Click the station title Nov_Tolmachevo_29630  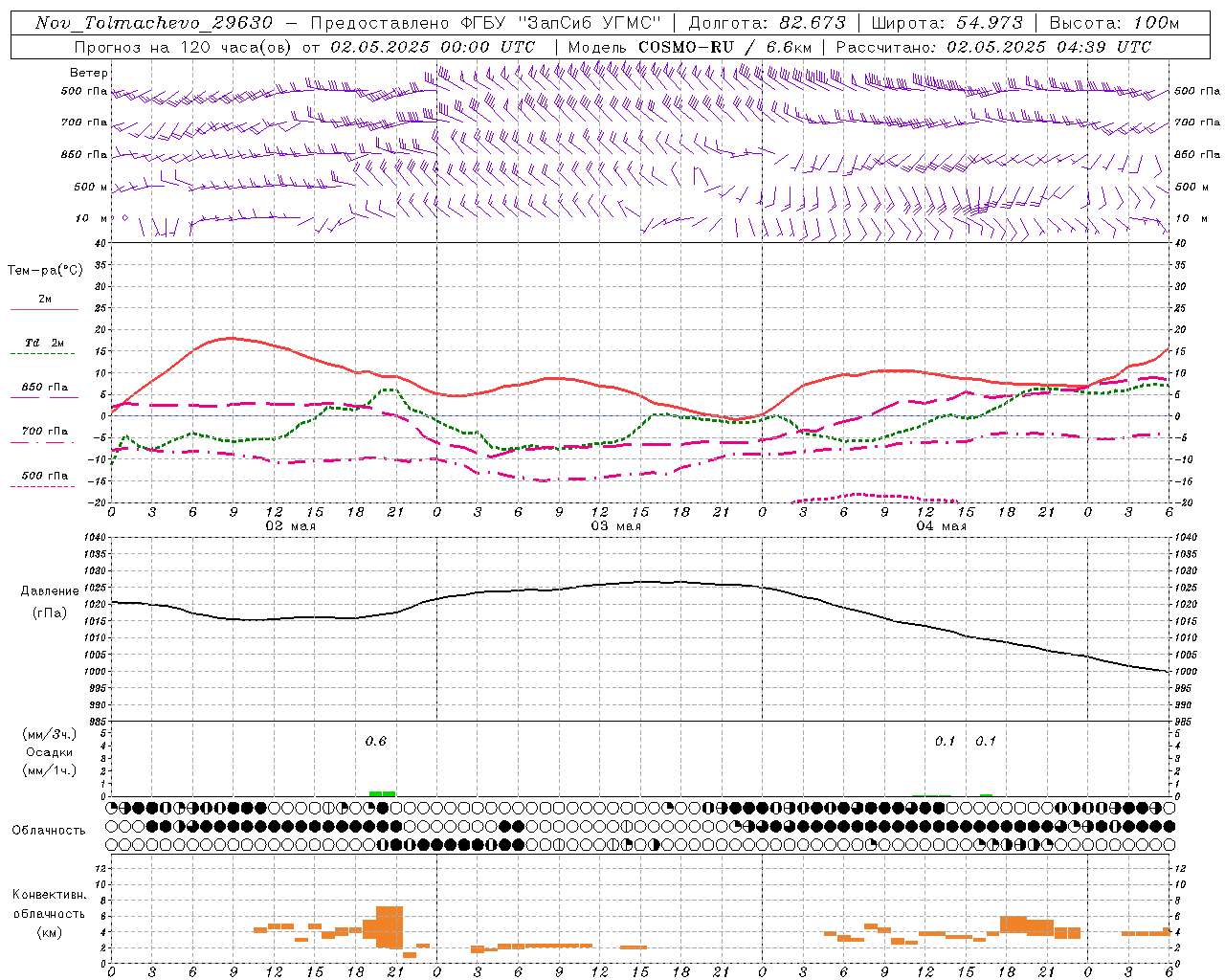153,23
